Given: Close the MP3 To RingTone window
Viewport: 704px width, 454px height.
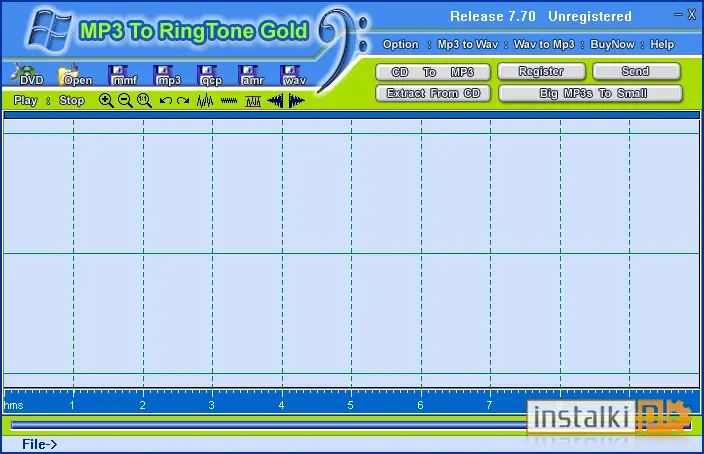Looking at the screenshot, I should (x=692, y=15).
